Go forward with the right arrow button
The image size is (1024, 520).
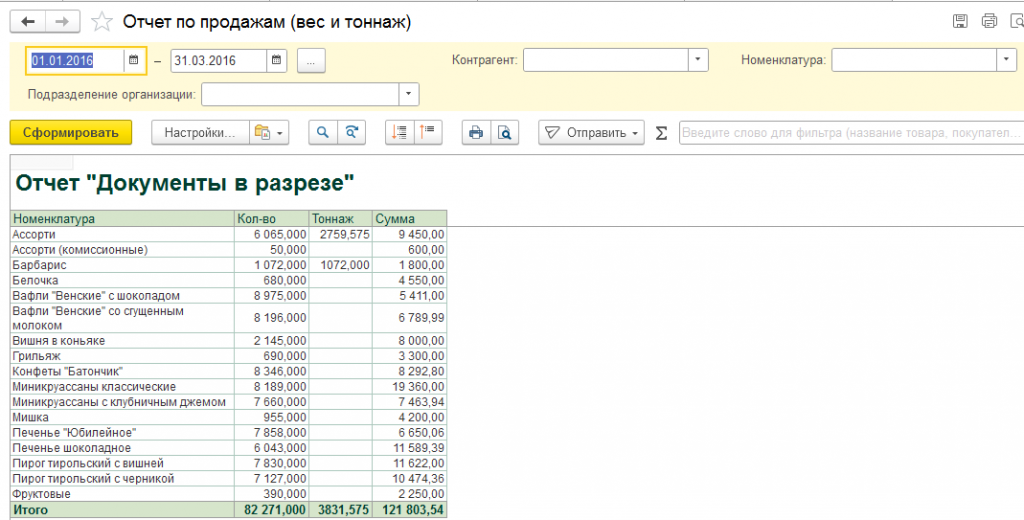point(62,22)
